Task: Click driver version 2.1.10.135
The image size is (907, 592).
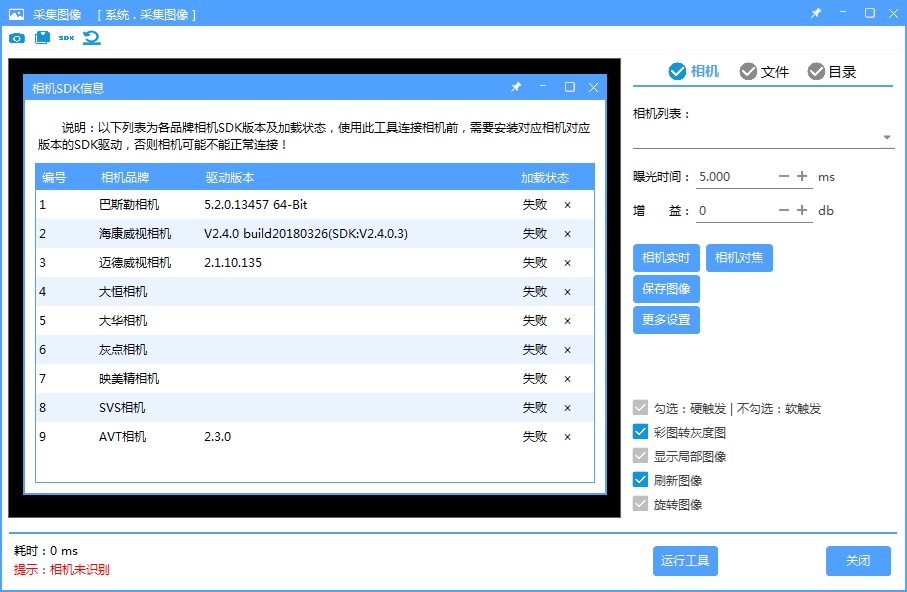Action: 233,263
